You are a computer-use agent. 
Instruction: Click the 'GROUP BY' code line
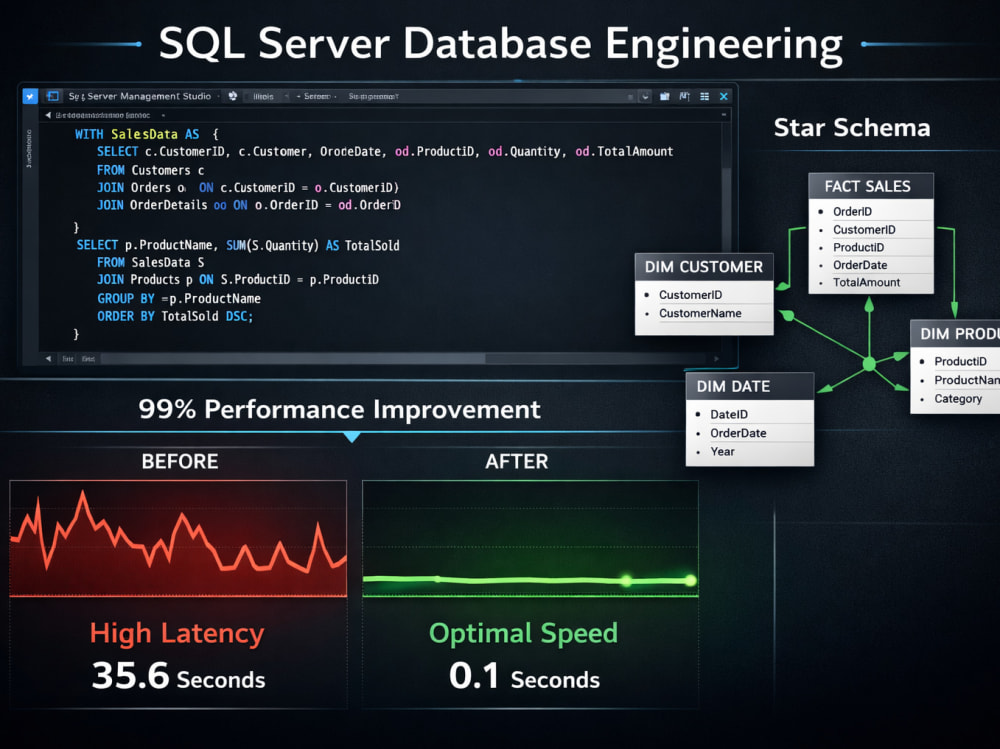point(179,299)
